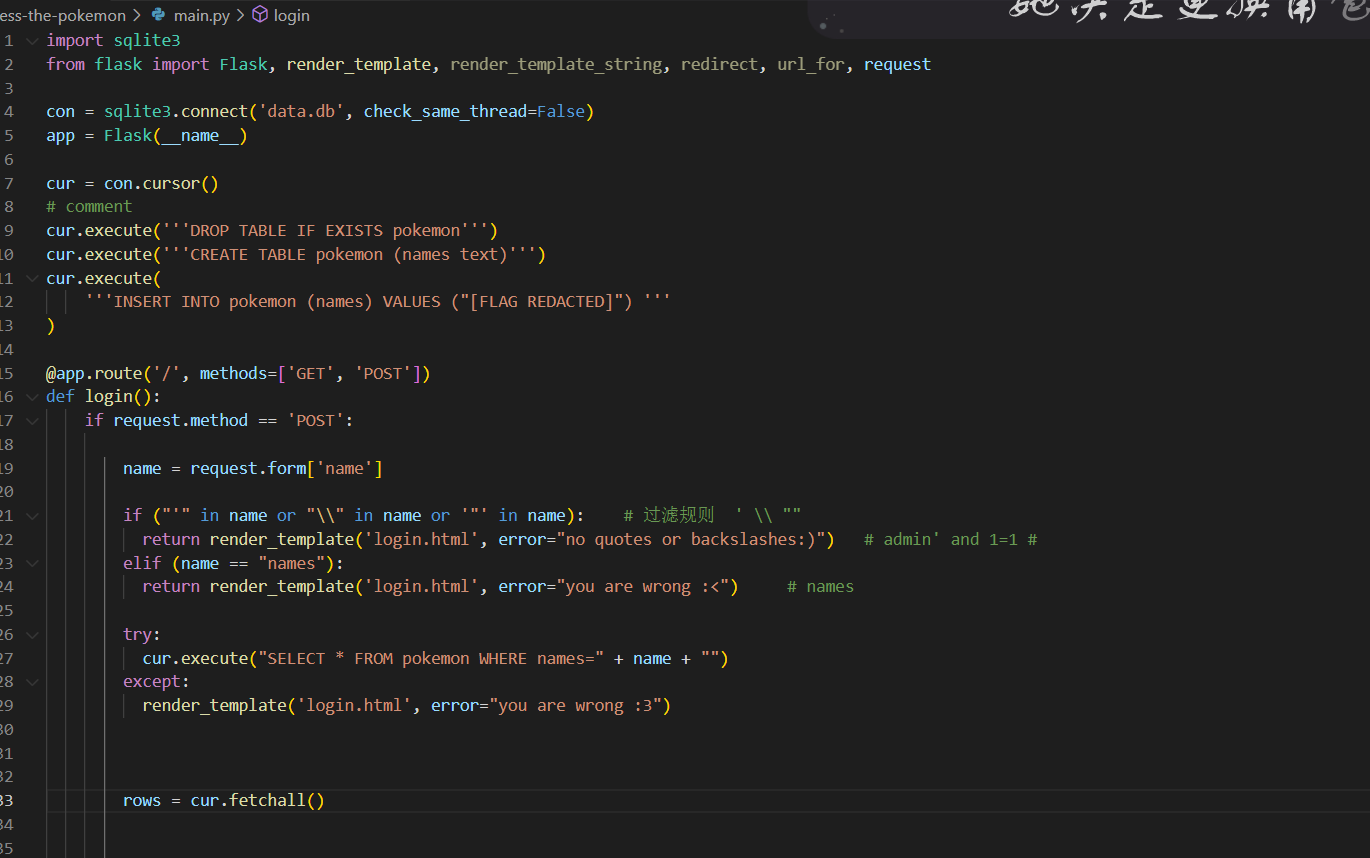Select the login breadcrumb item
The image size is (1370, 858).
coord(291,15)
